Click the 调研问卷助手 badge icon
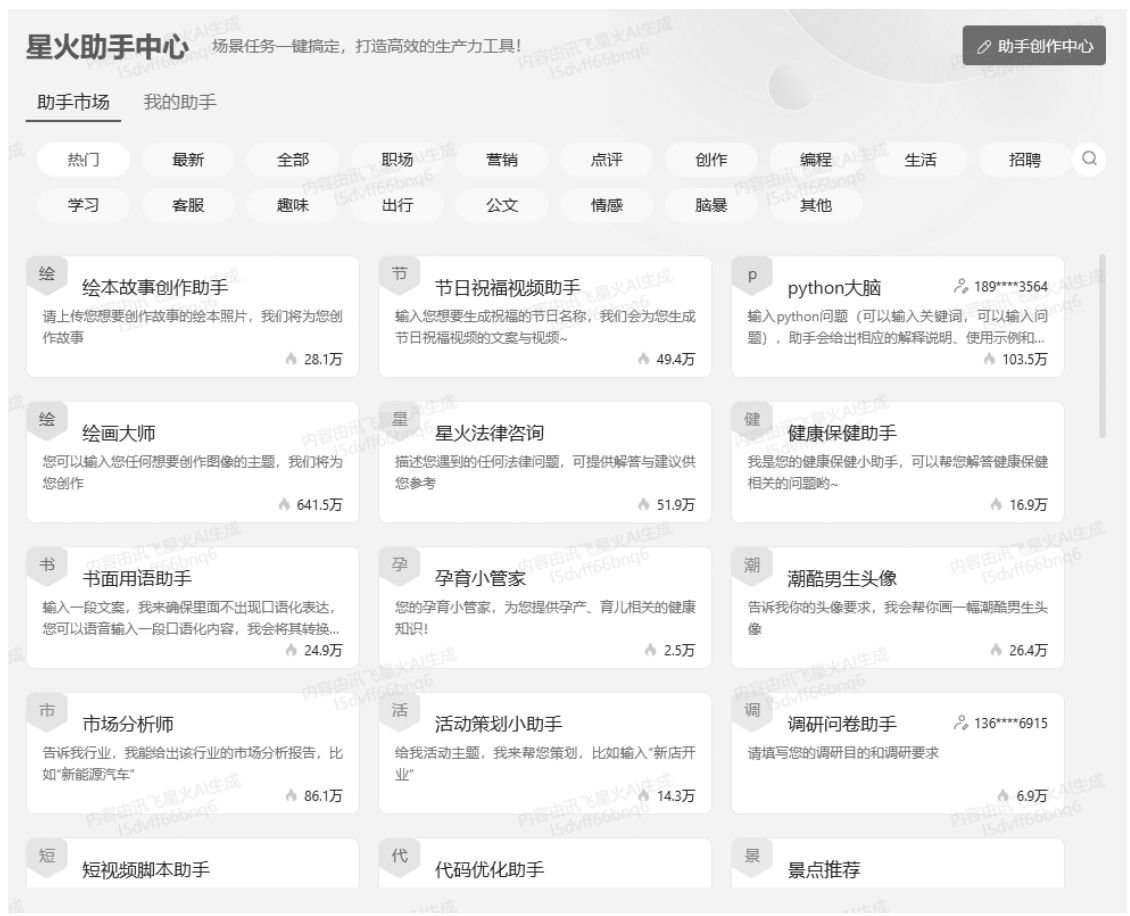Screen dimensions: 1130x916 pyautogui.click(x=752, y=711)
